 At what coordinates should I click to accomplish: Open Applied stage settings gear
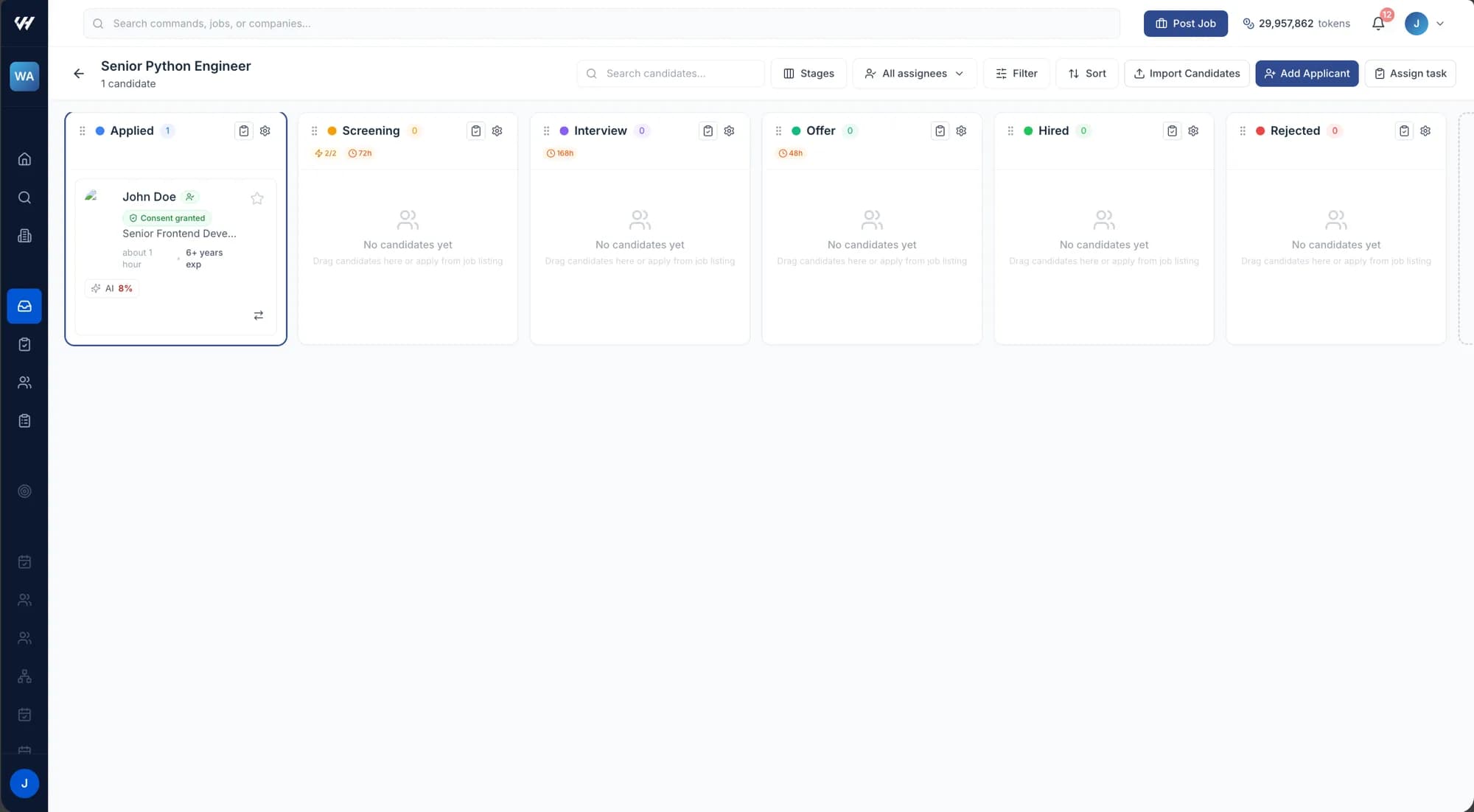[x=265, y=130]
